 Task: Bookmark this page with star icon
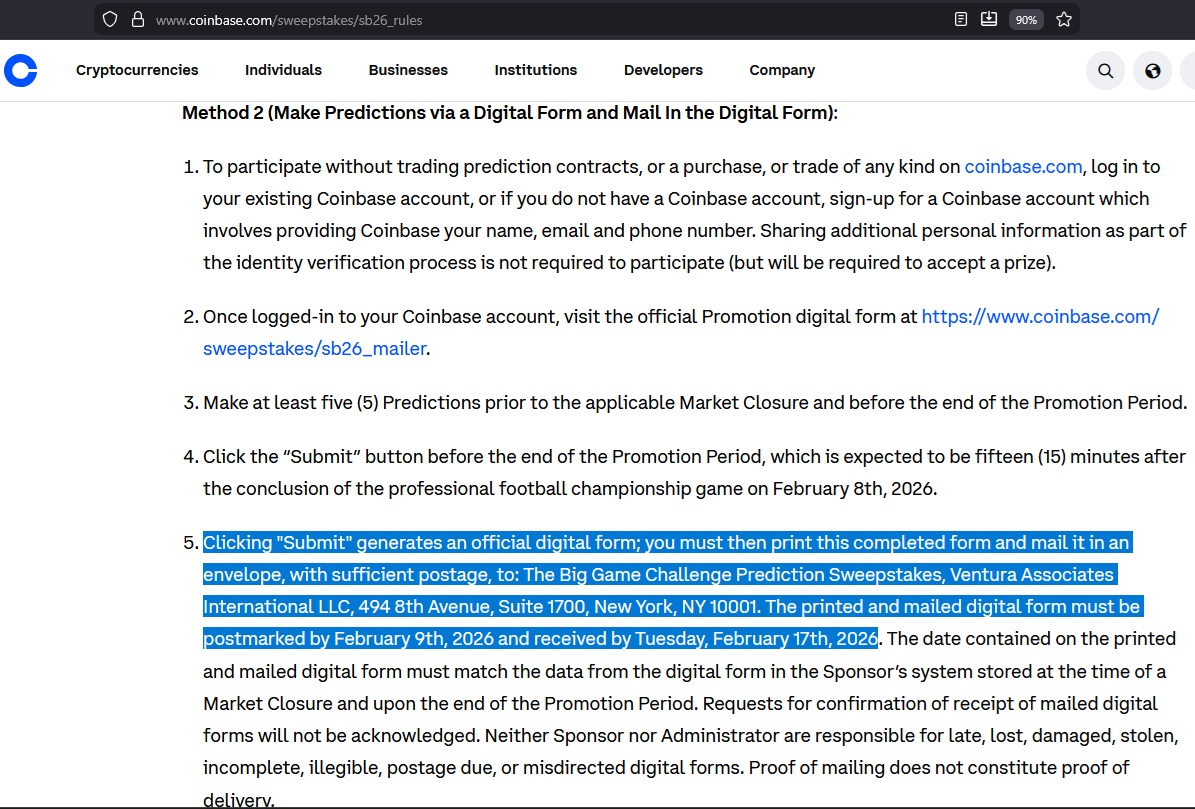[x=1064, y=19]
